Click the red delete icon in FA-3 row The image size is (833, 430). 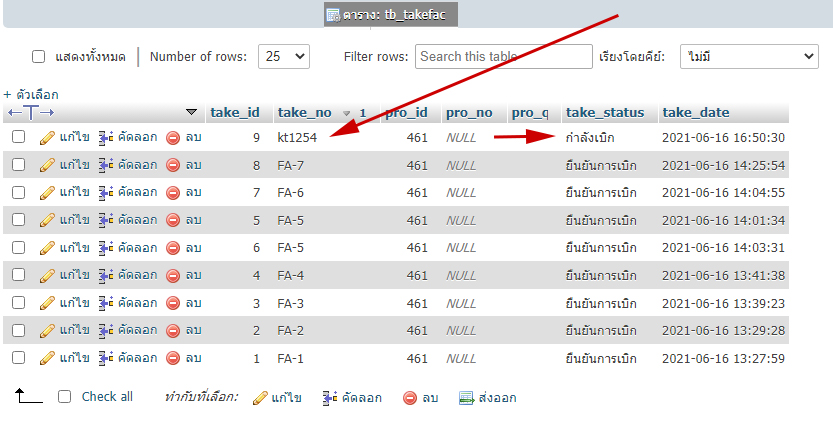pos(173,303)
